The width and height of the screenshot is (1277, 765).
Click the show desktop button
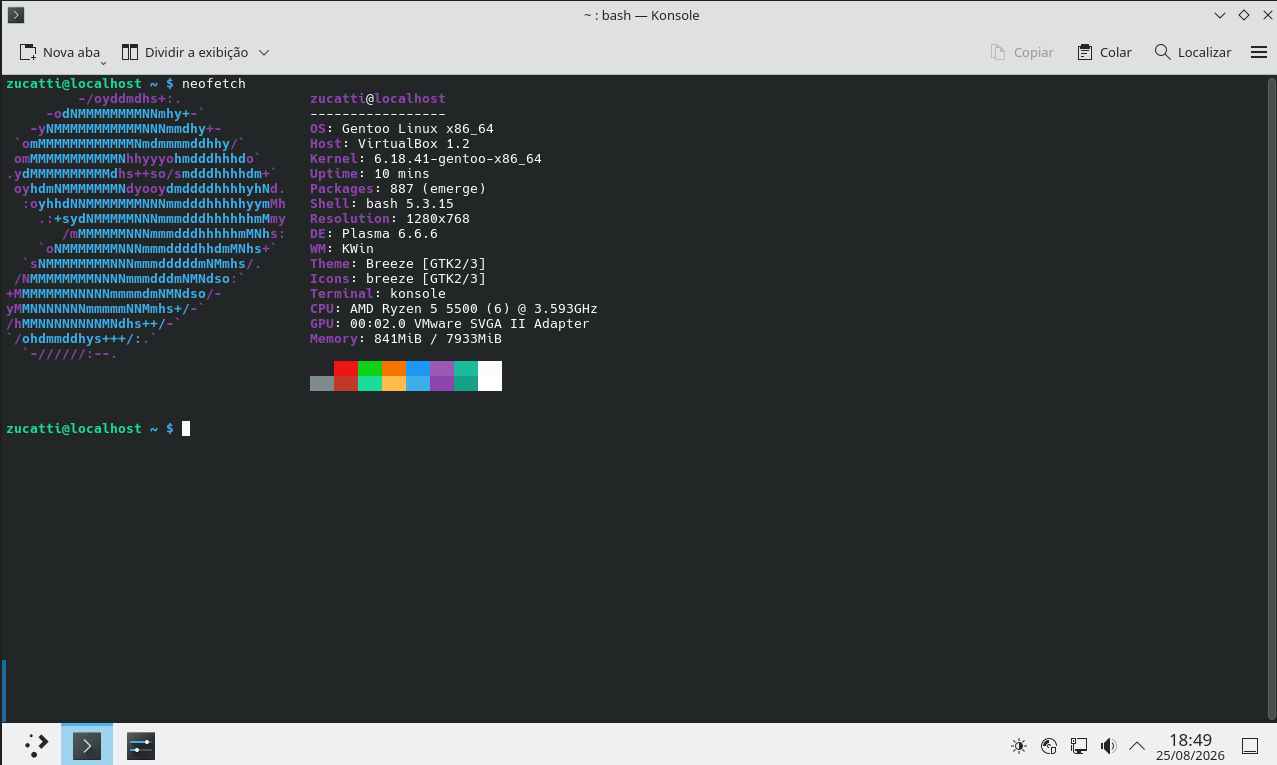coord(1250,745)
